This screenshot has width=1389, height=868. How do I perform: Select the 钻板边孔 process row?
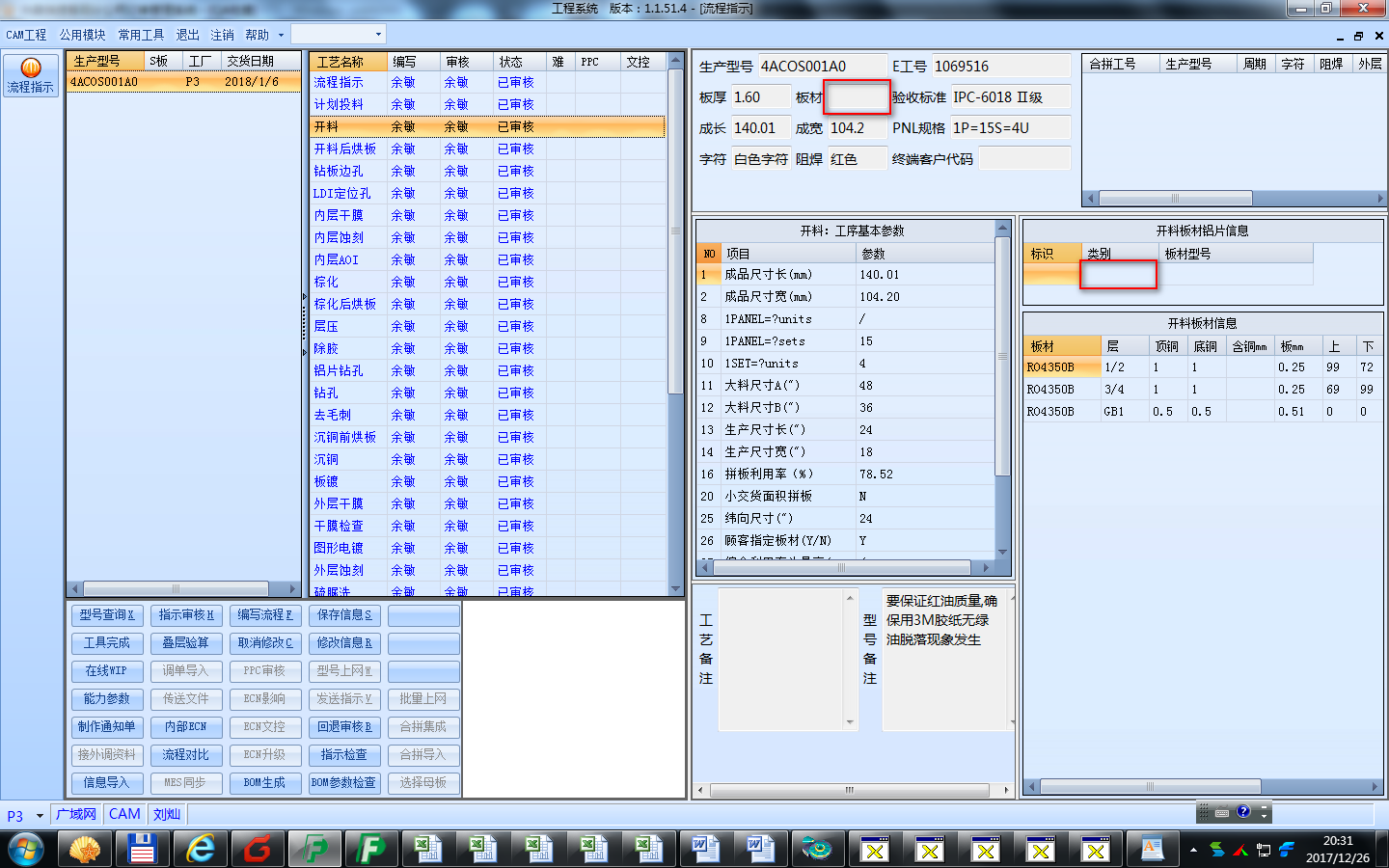click(x=487, y=171)
